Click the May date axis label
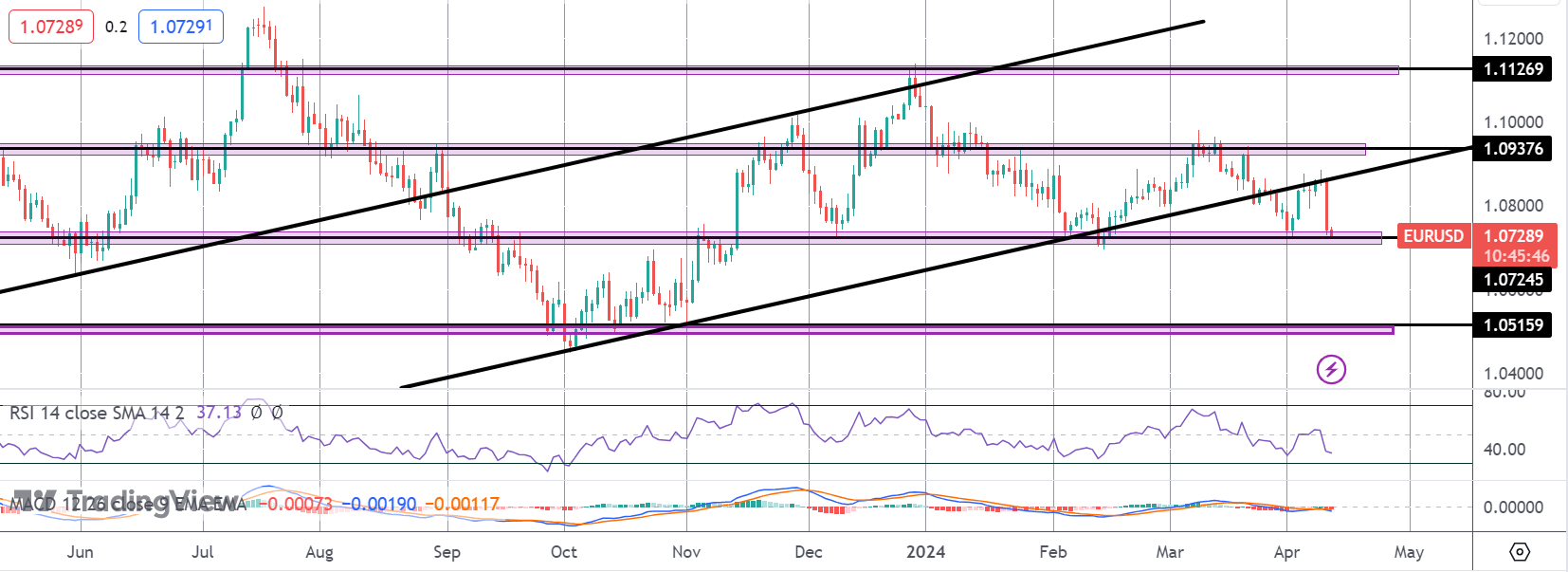The width and height of the screenshot is (1568, 572). click(1409, 552)
